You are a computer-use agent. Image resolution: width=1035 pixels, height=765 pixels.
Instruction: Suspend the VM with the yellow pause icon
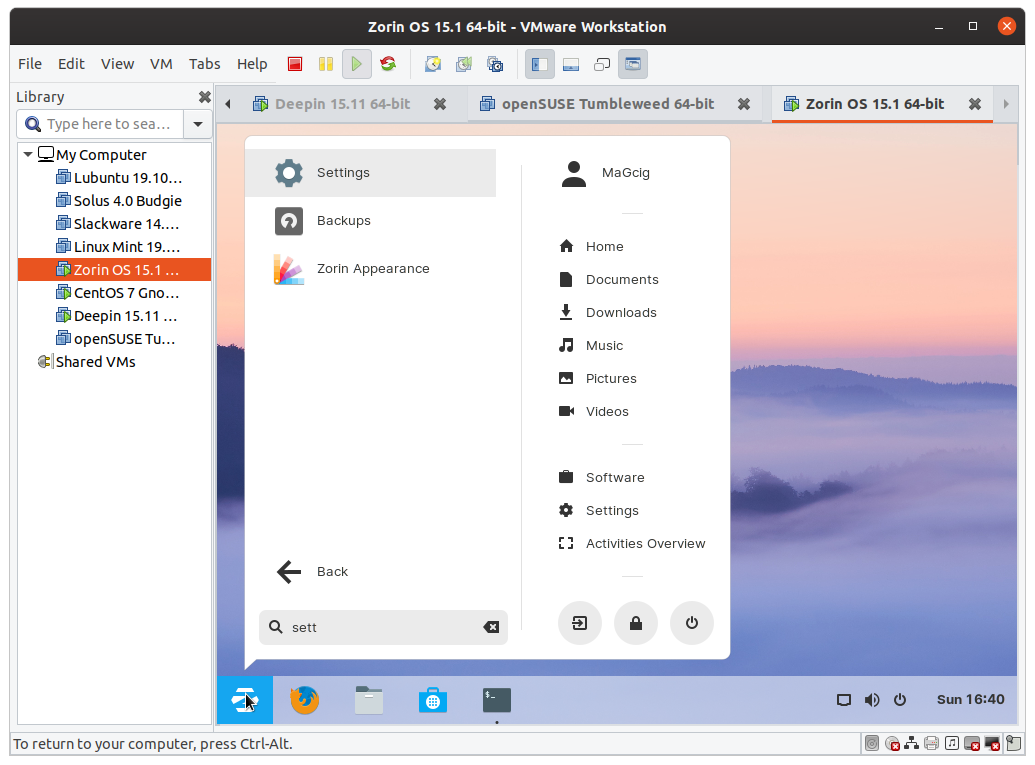(x=326, y=64)
